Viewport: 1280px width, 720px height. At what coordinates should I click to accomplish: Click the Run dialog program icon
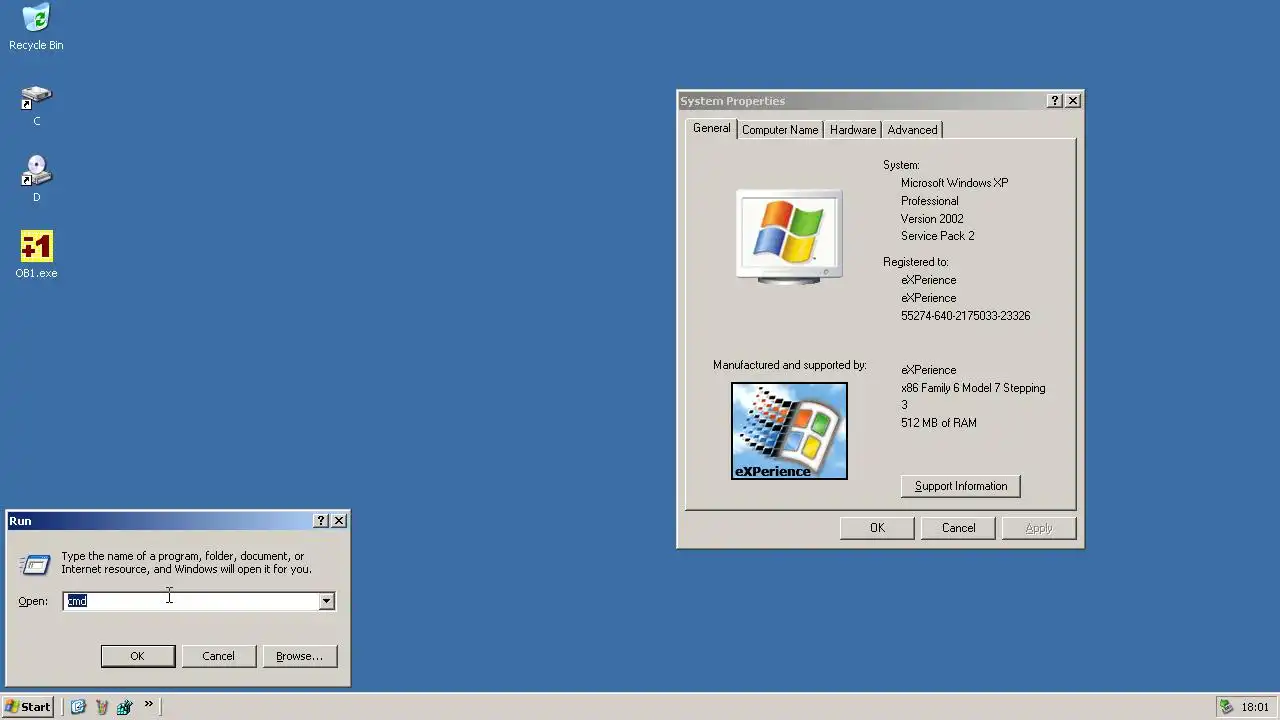pyautogui.click(x=35, y=565)
